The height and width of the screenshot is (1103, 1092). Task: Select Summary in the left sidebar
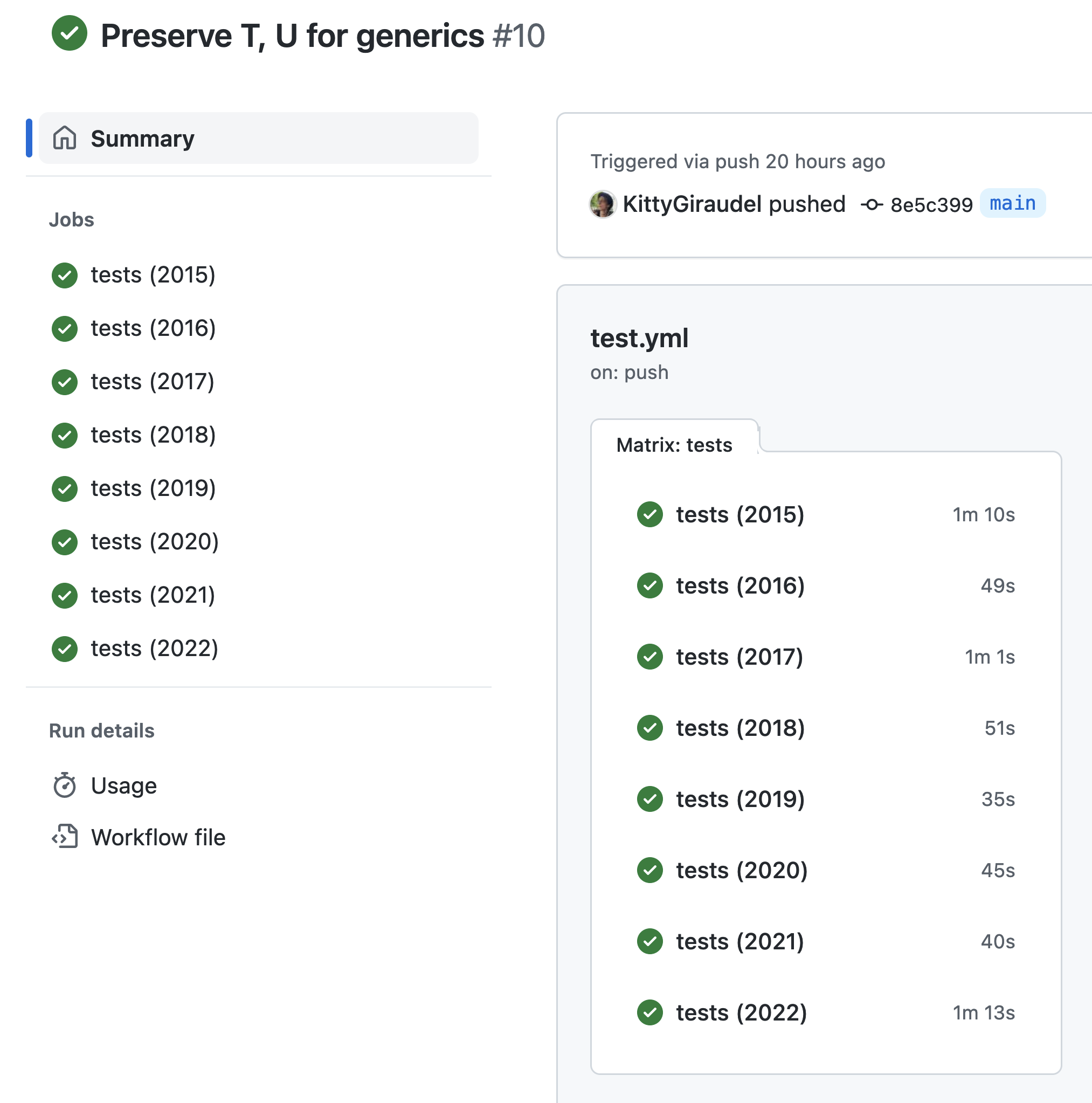[142, 137]
